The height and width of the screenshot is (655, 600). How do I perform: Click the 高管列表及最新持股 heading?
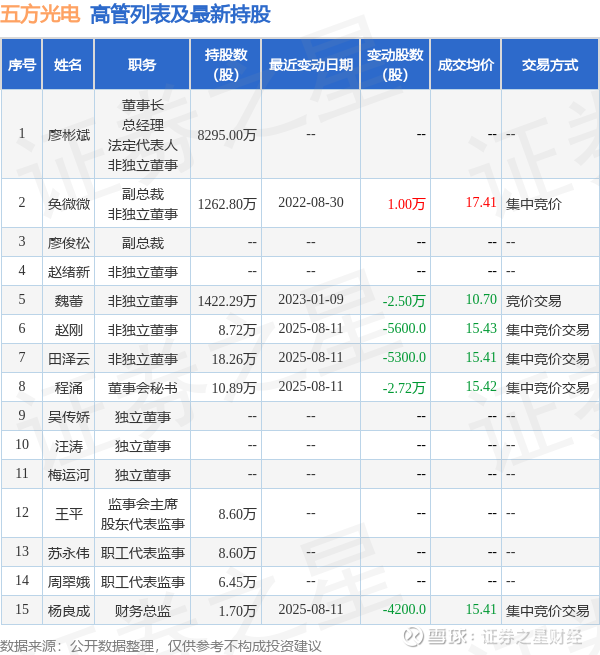pos(180,14)
